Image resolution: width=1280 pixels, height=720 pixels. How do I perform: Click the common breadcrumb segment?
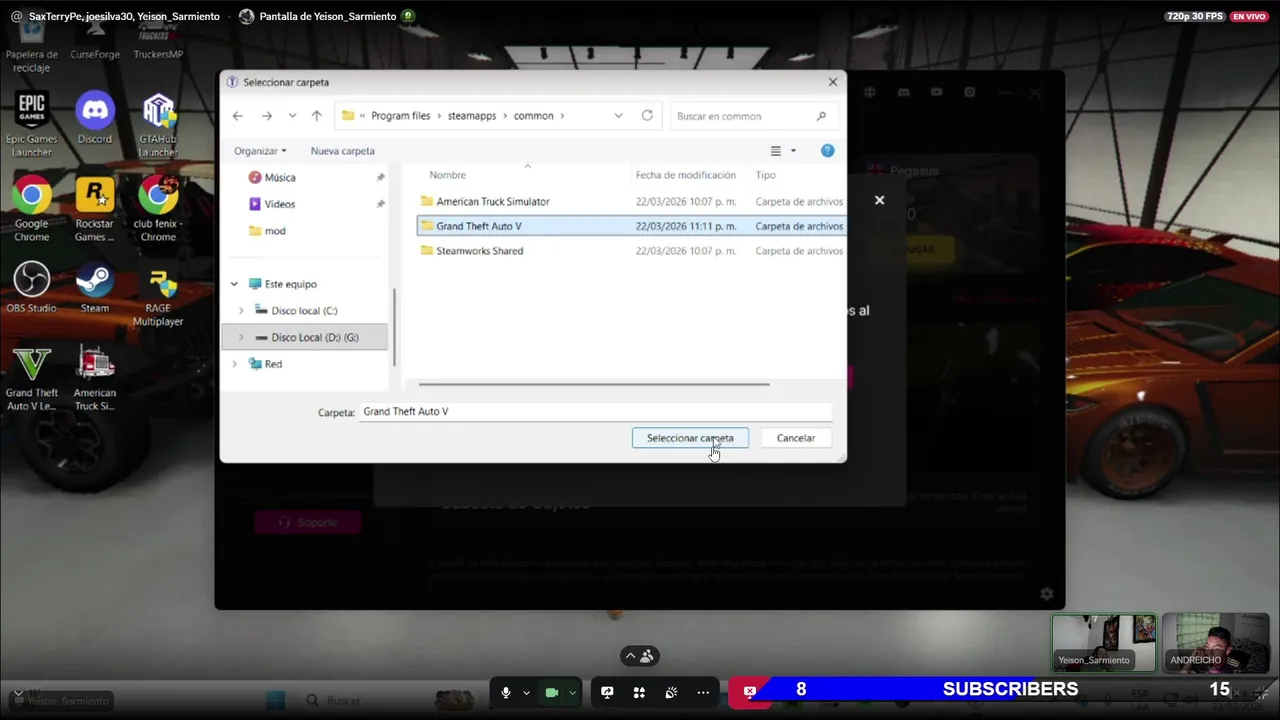(533, 116)
